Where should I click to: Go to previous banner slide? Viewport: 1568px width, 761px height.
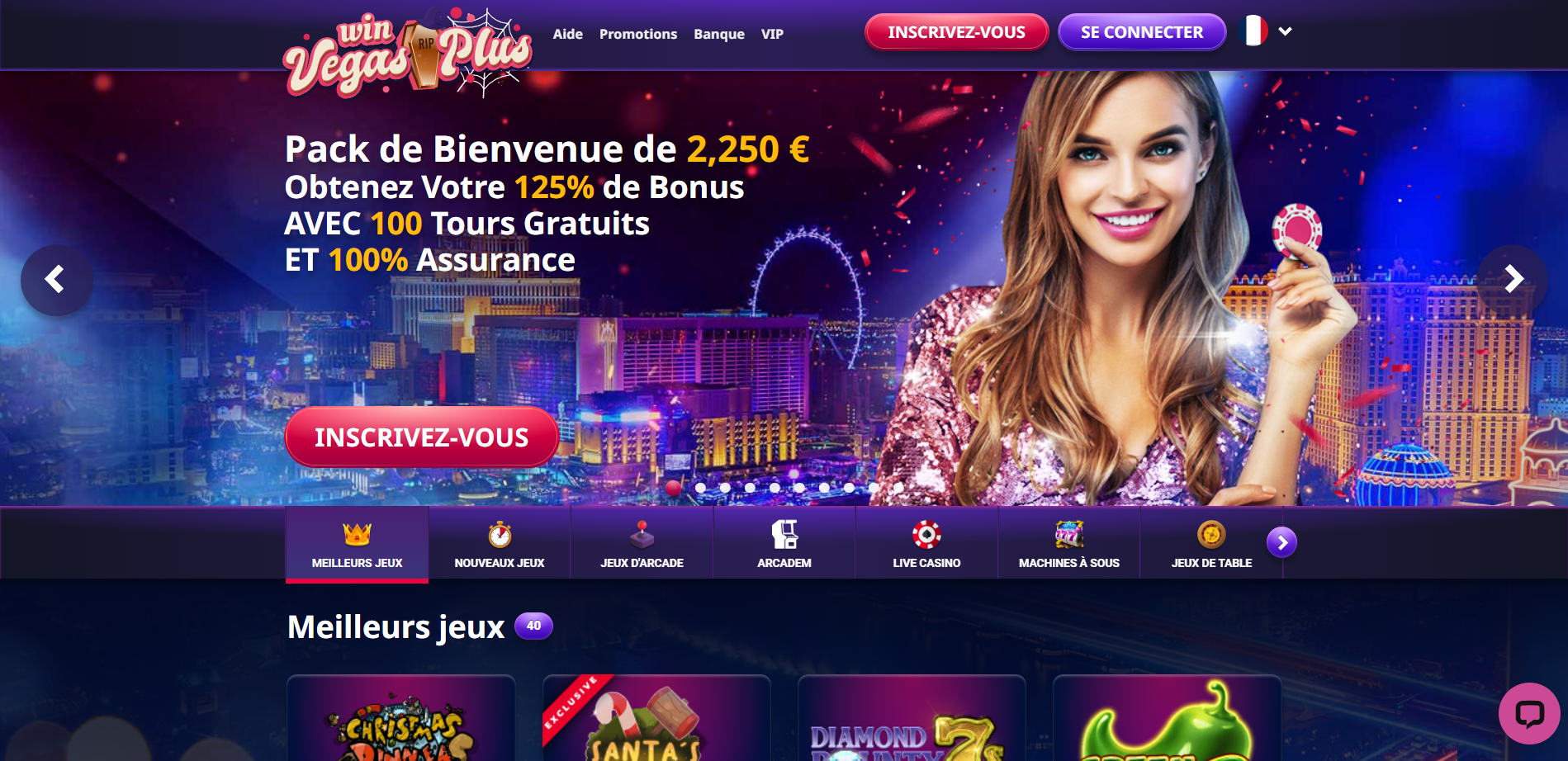point(56,280)
